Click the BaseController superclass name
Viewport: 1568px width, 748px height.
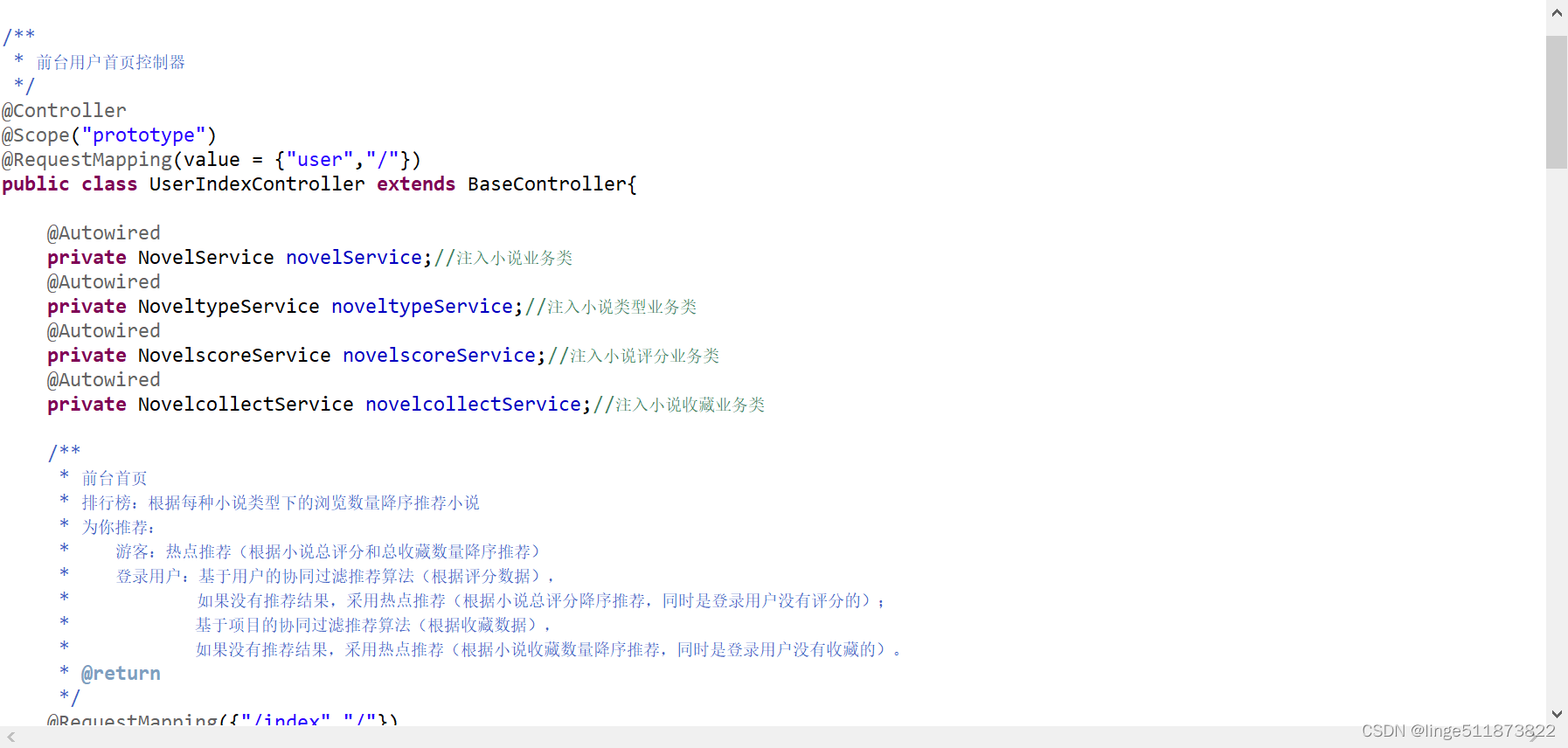[x=547, y=184]
